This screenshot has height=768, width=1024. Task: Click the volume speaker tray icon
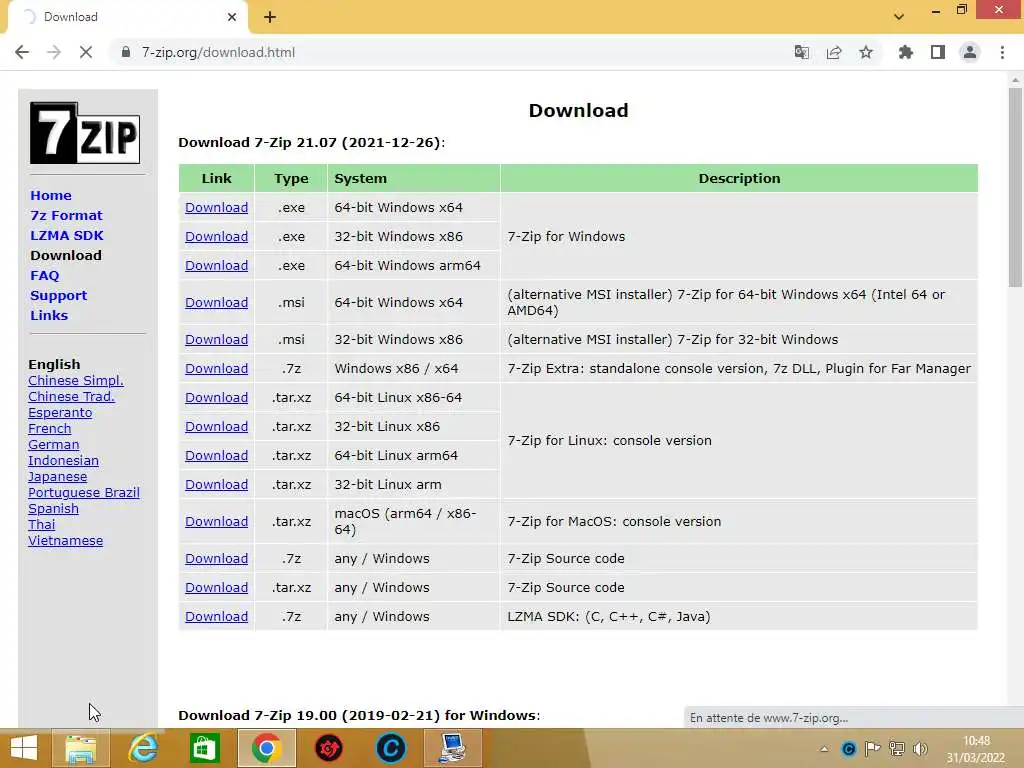pyautogui.click(x=920, y=748)
